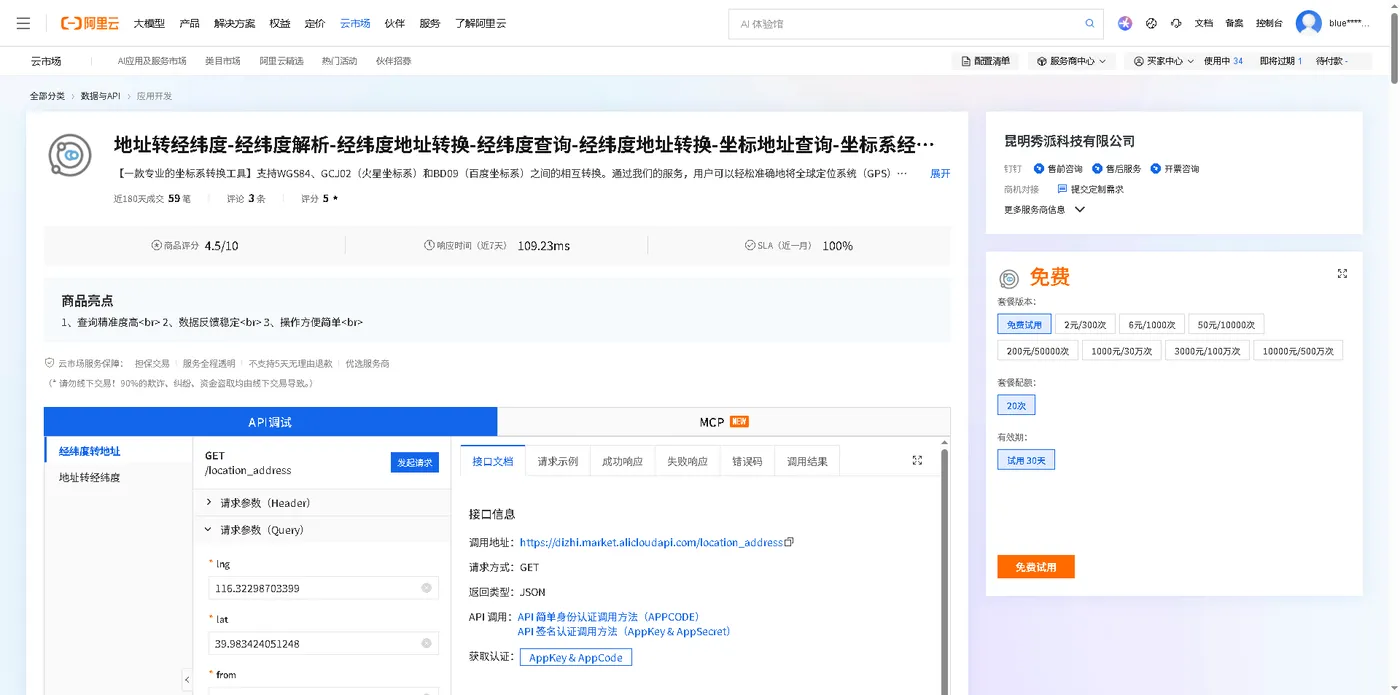Click the 阿里云 logo
The height and width of the screenshot is (695, 1400).
click(89, 23)
